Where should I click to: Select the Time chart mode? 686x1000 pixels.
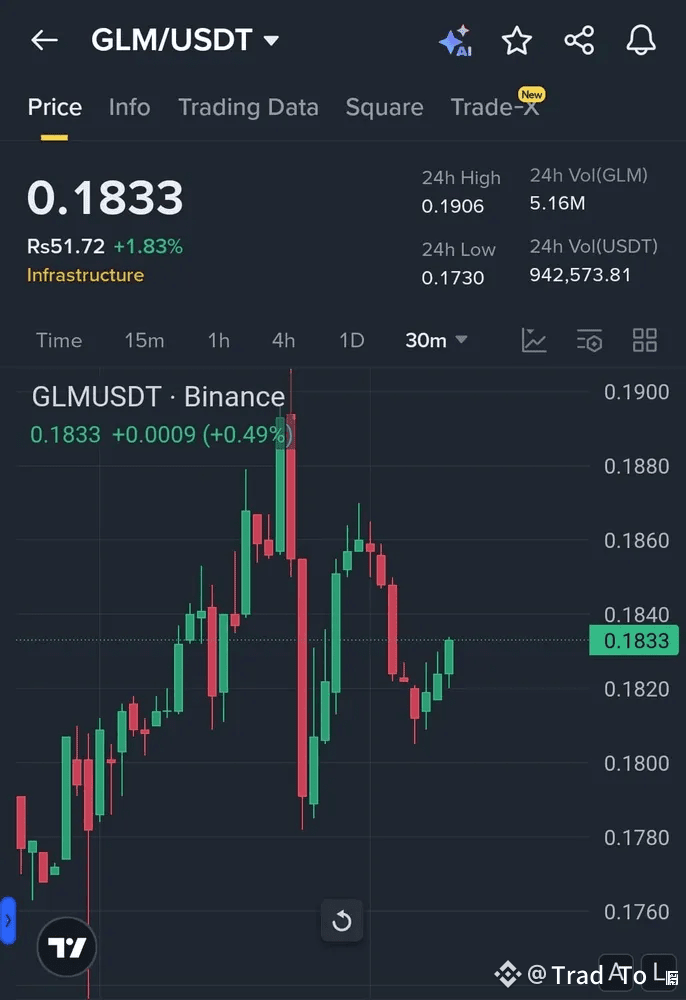coord(59,340)
